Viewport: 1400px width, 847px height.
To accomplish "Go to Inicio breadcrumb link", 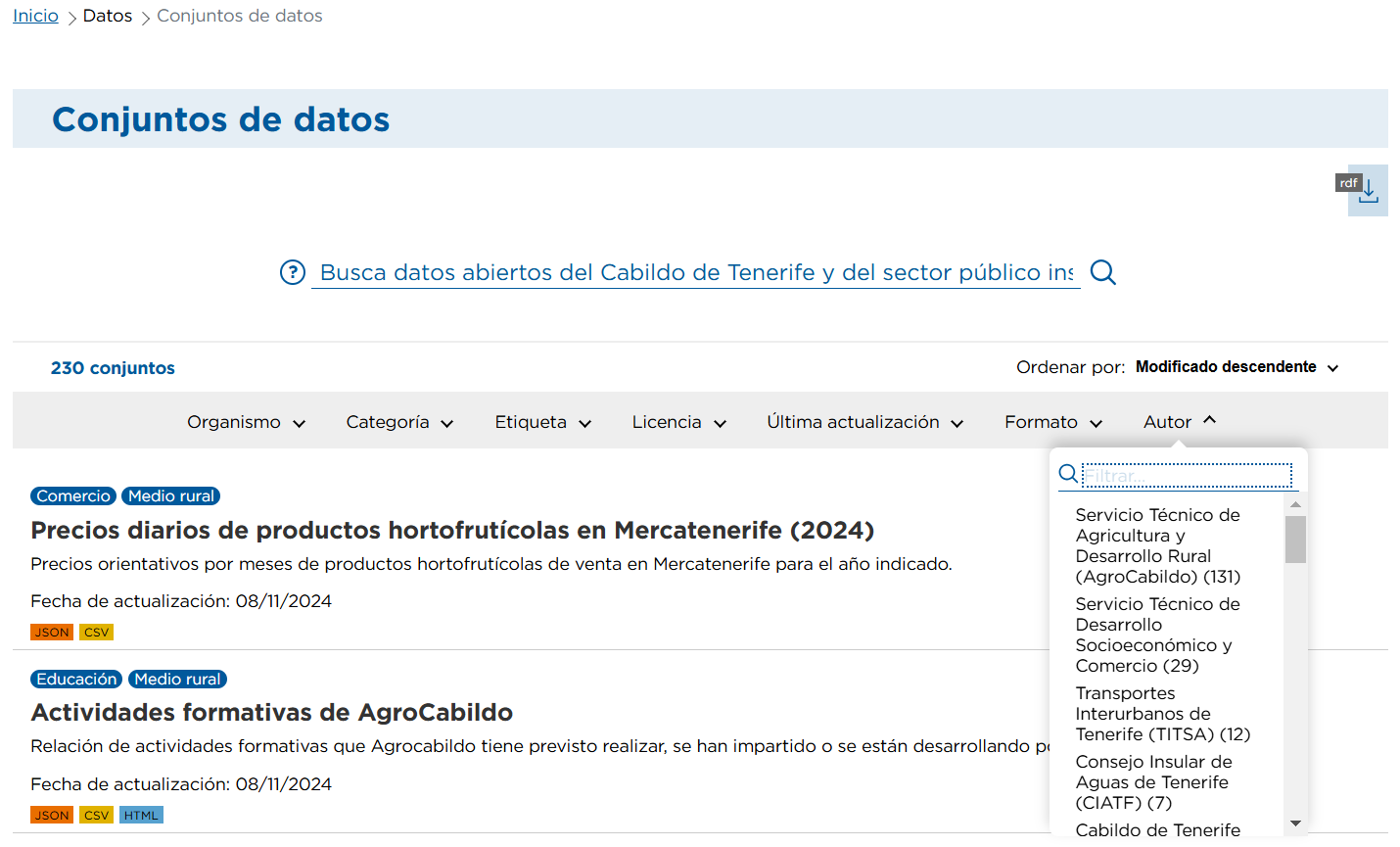I will pos(35,16).
